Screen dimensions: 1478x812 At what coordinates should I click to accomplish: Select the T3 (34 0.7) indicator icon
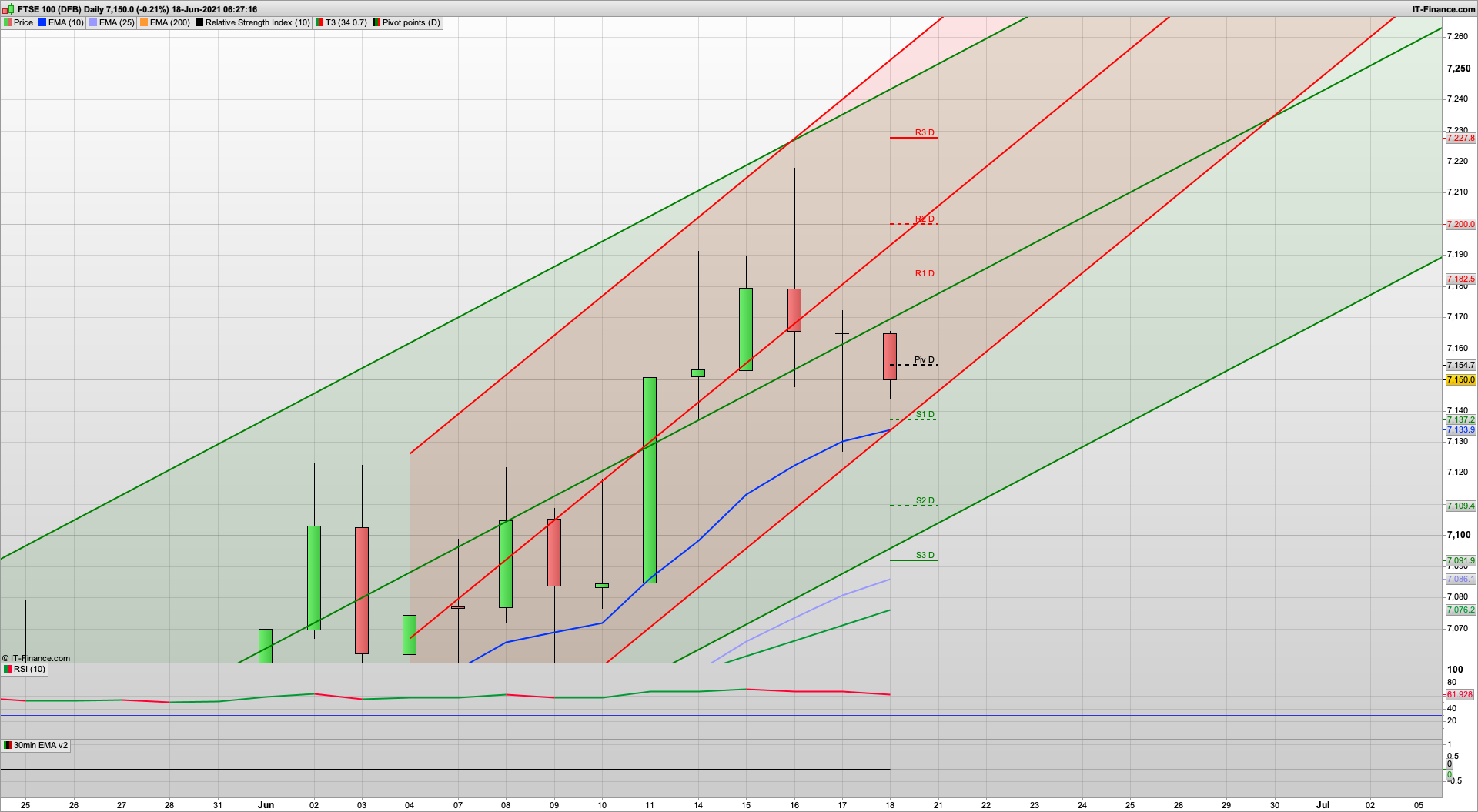(x=319, y=22)
